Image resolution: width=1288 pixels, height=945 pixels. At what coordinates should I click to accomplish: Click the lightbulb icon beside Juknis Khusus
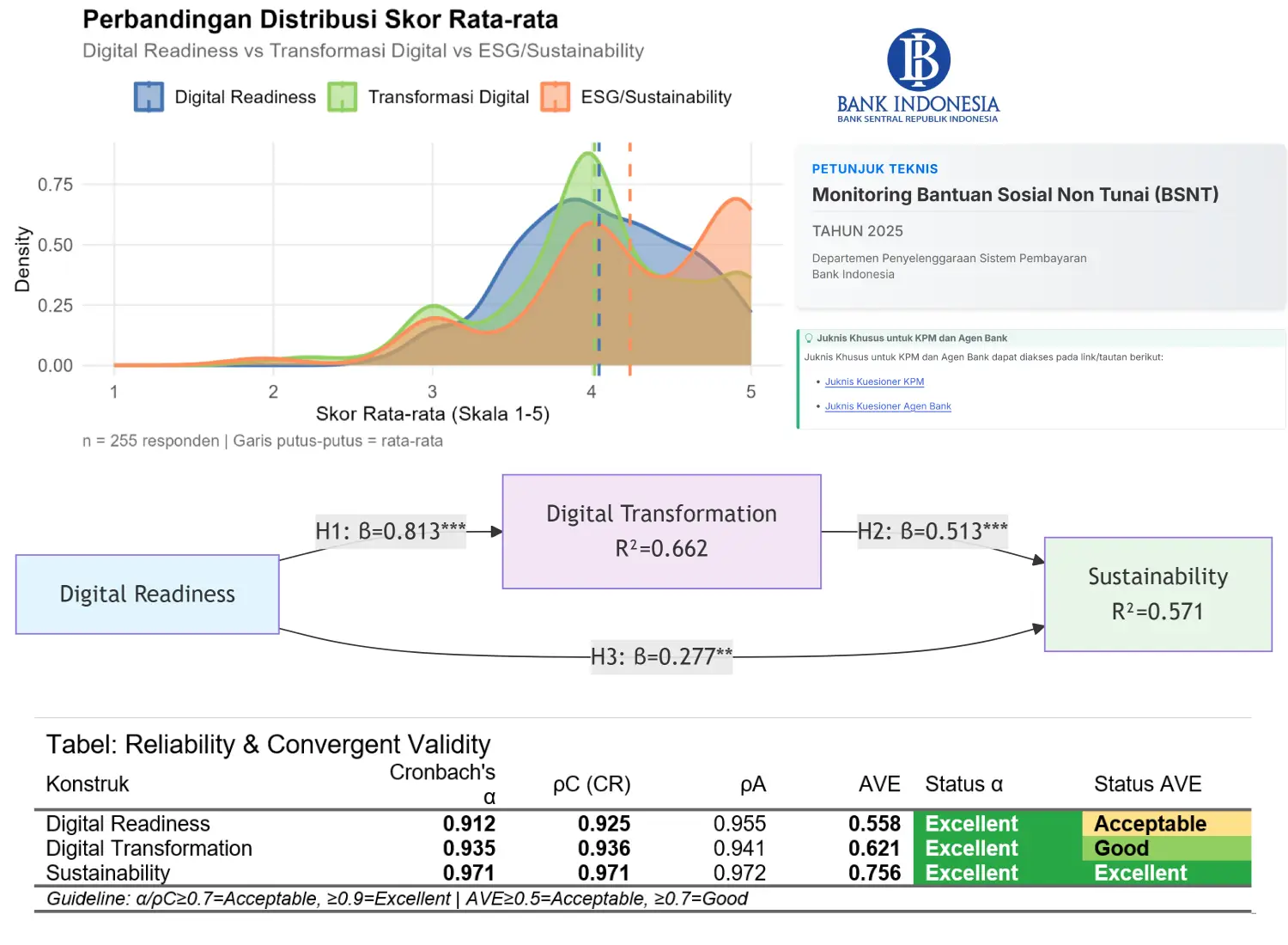pos(808,338)
